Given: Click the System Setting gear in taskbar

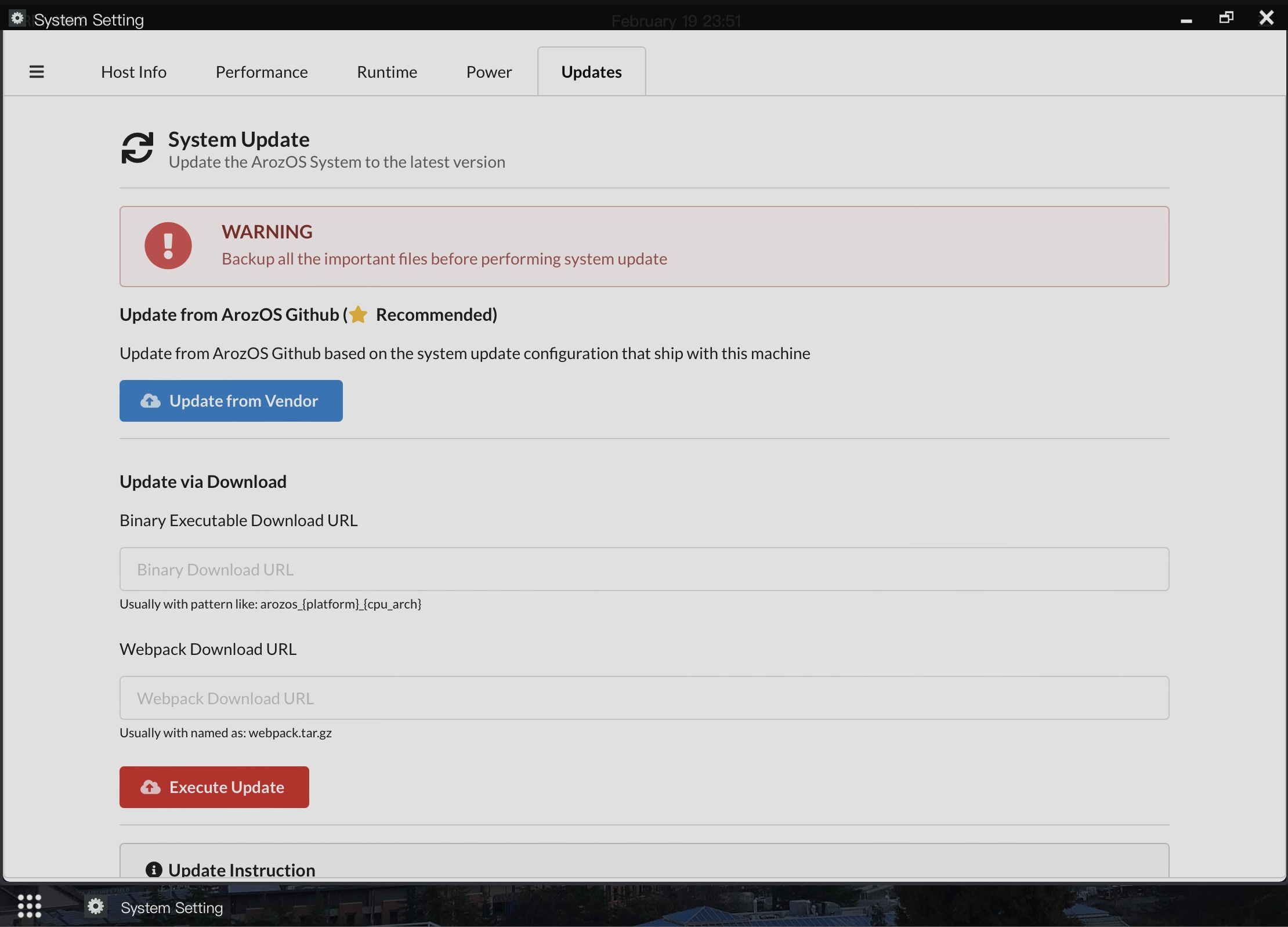Looking at the screenshot, I should pos(96,906).
